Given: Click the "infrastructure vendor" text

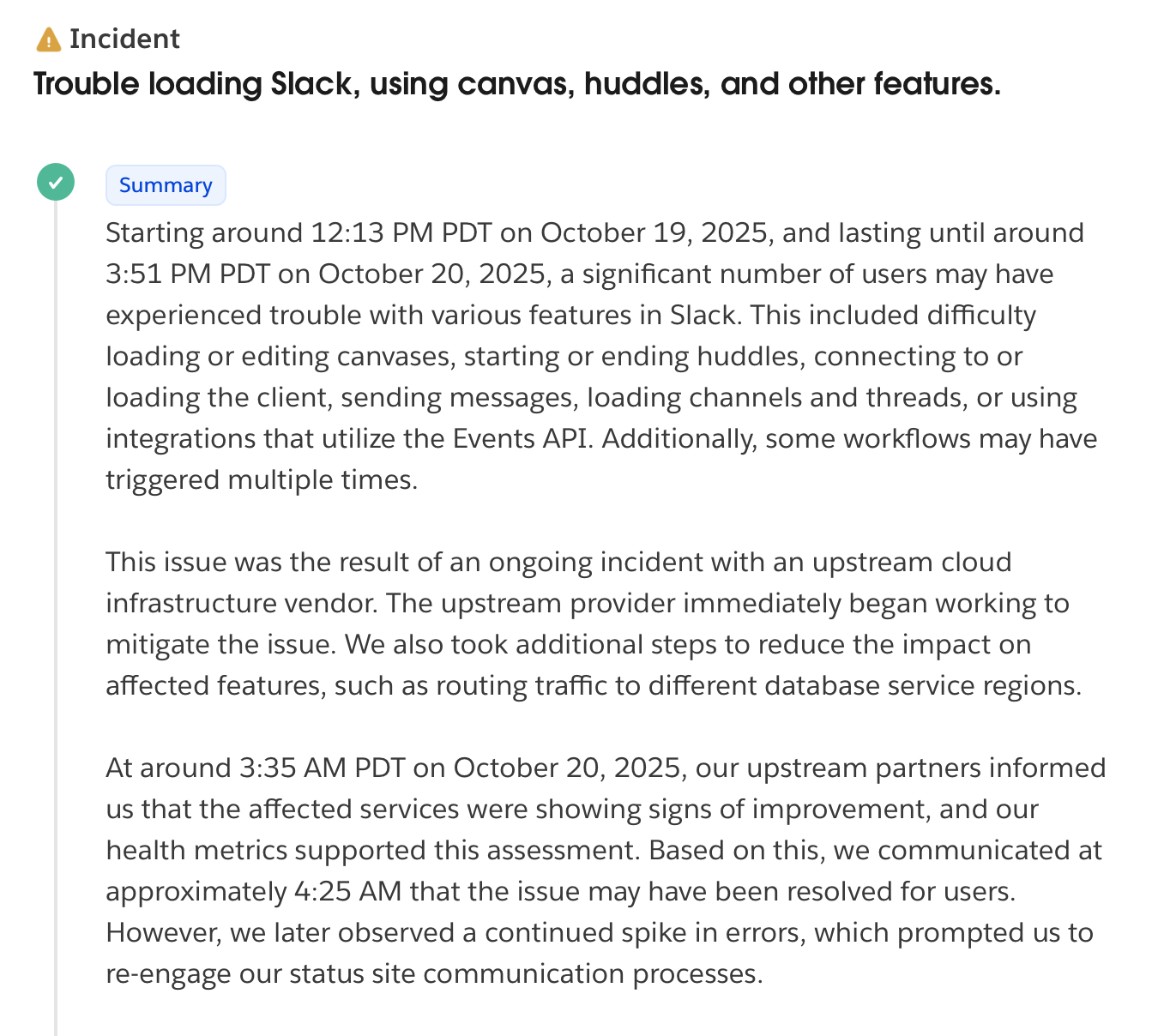Looking at the screenshot, I should coord(241,604).
